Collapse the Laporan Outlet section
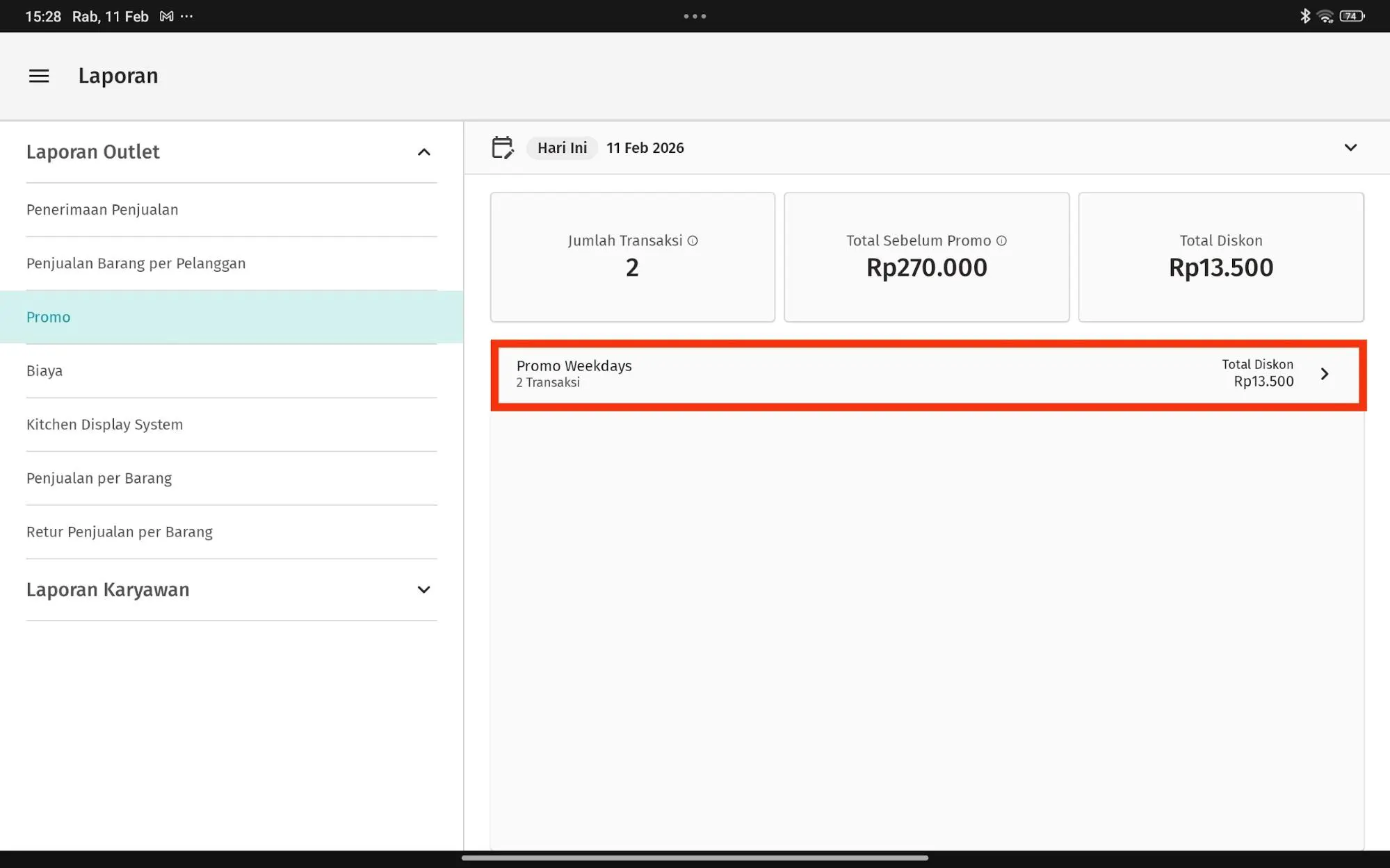The width and height of the screenshot is (1390, 868). coord(423,152)
